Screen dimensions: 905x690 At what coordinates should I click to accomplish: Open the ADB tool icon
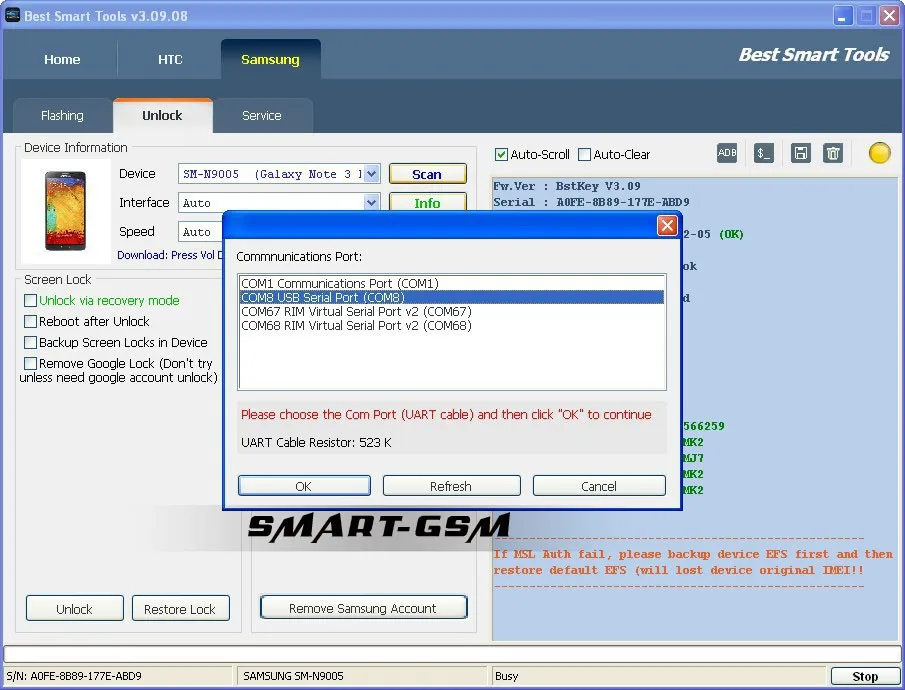[x=727, y=153]
